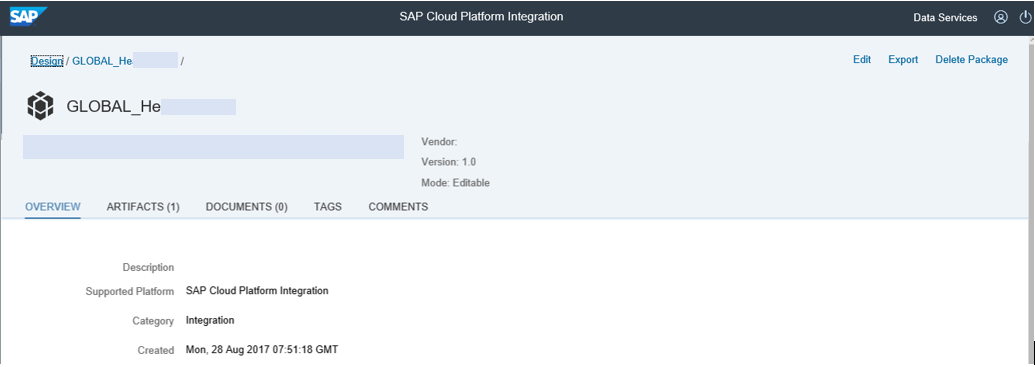Export the integration package

903,59
